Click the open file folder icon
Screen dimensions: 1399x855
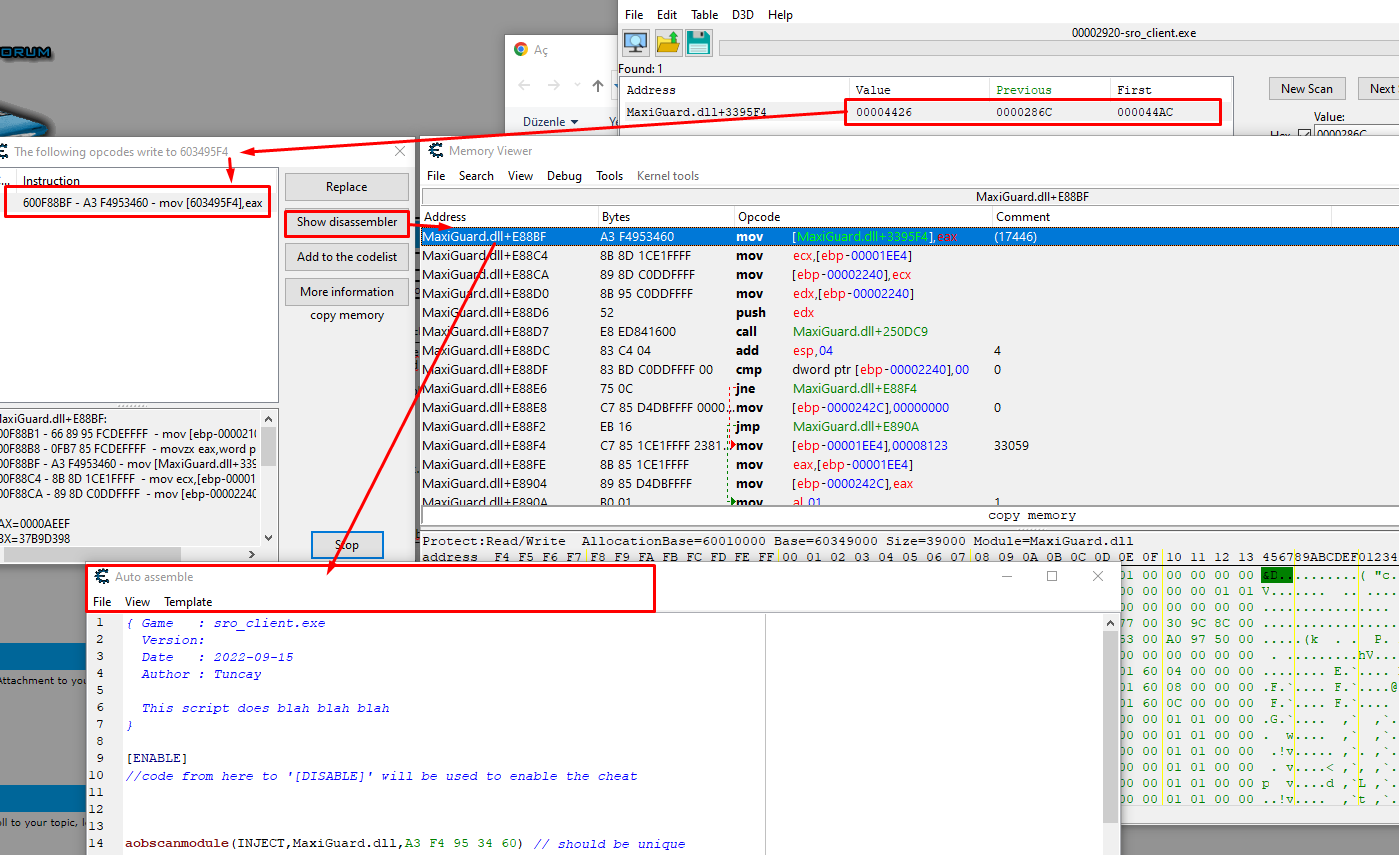tap(667, 42)
